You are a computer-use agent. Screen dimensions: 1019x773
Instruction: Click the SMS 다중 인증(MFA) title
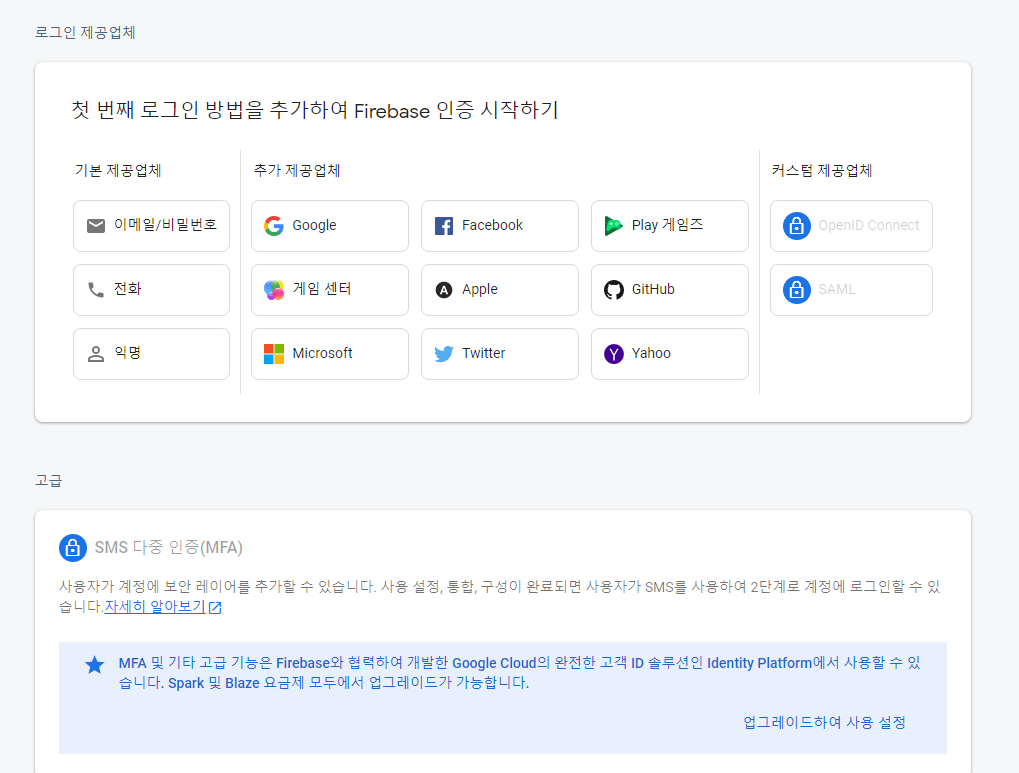tap(168, 547)
